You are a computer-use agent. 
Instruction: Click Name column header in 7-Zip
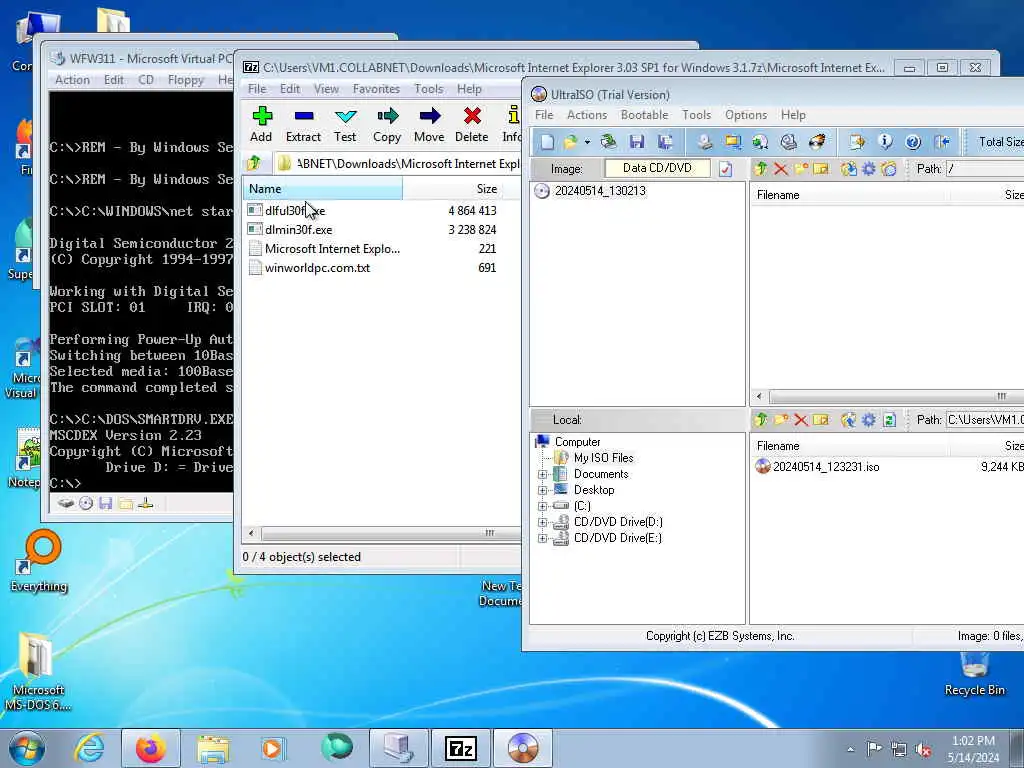click(x=323, y=189)
